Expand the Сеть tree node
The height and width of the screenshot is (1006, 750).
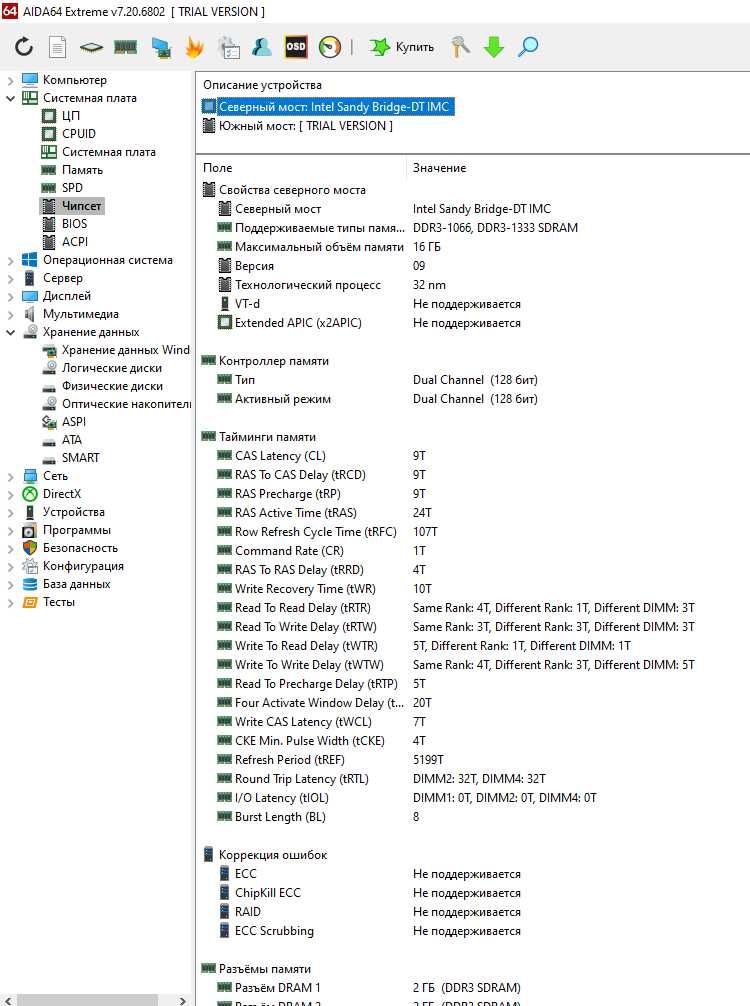tap(10, 477)
